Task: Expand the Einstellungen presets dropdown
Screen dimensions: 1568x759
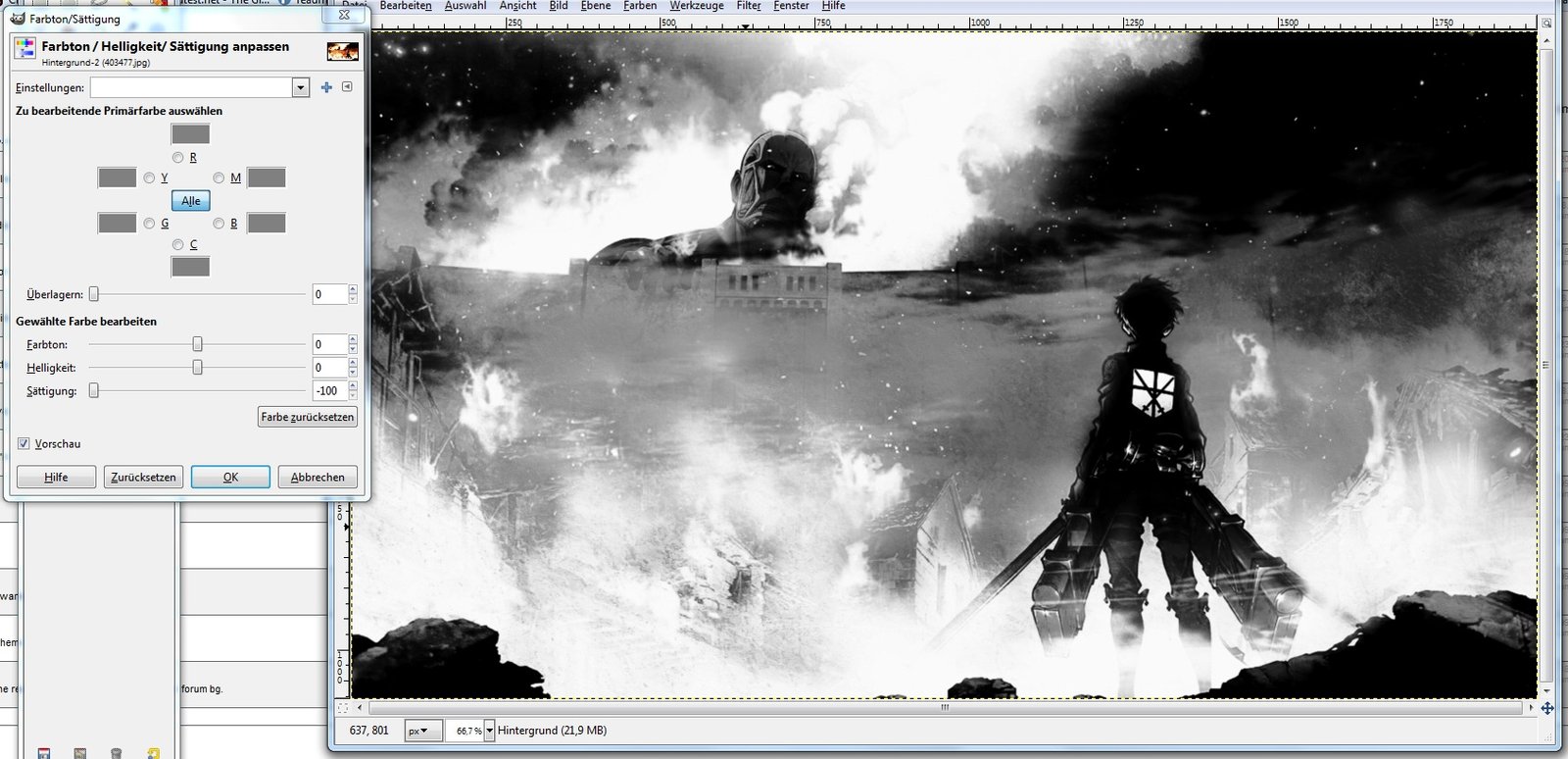Action: click(x=300, y=87)
